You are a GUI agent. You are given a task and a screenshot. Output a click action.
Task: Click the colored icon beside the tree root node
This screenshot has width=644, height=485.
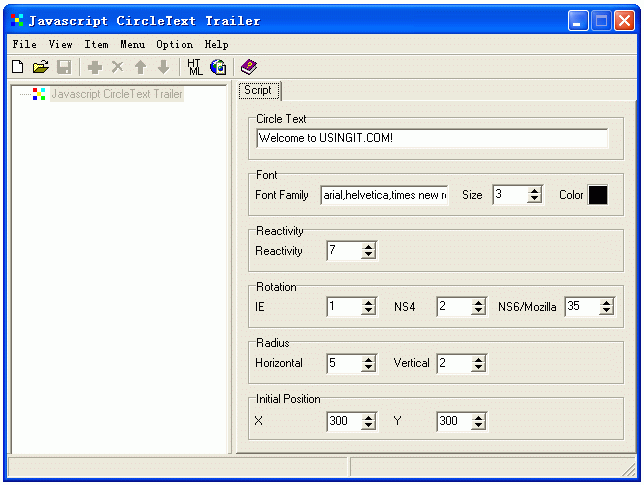(x=39, y=94)
